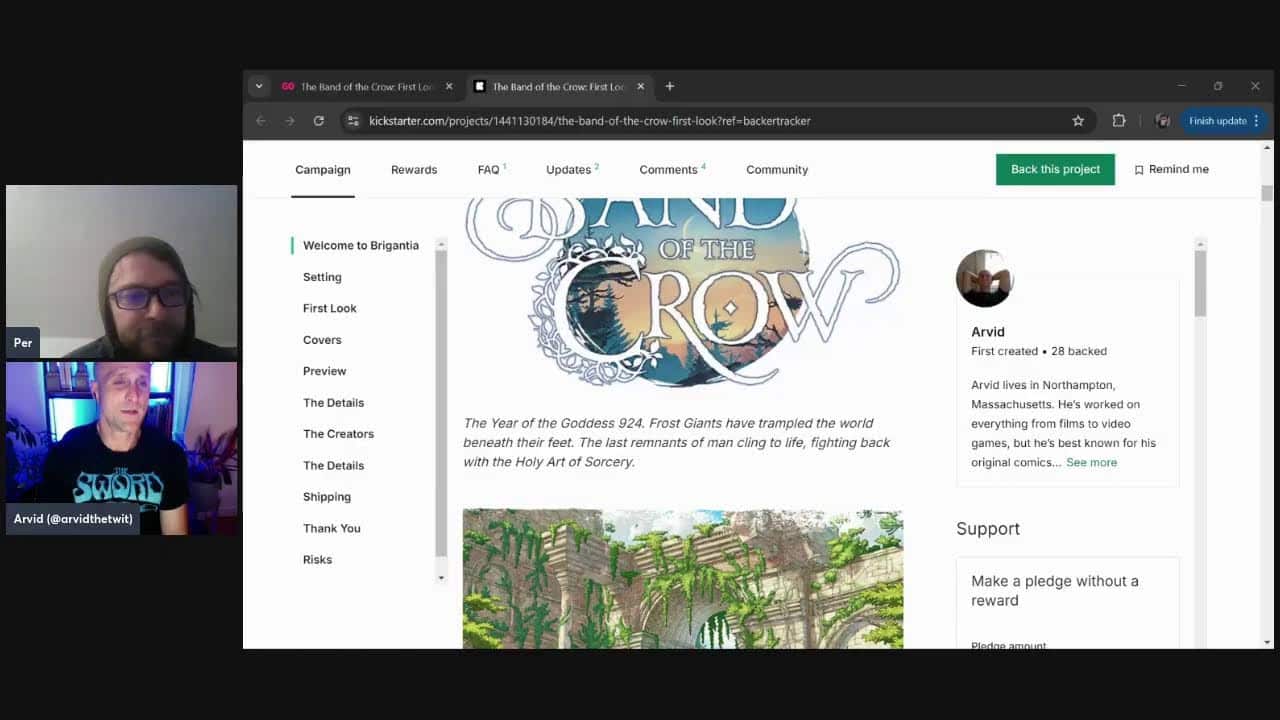Screen dimensions: 1280x720
Task: Open the Updates tab
Action: (568, 170)
